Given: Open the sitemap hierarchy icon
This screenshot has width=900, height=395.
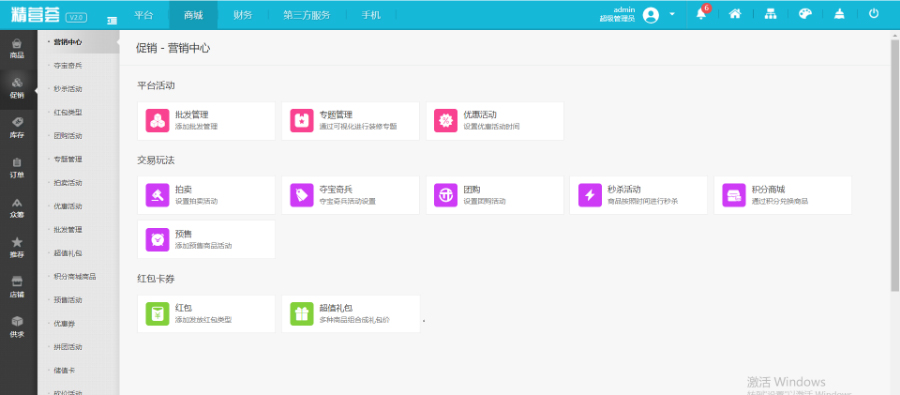Looking at the screenshot, I should 770,14.
